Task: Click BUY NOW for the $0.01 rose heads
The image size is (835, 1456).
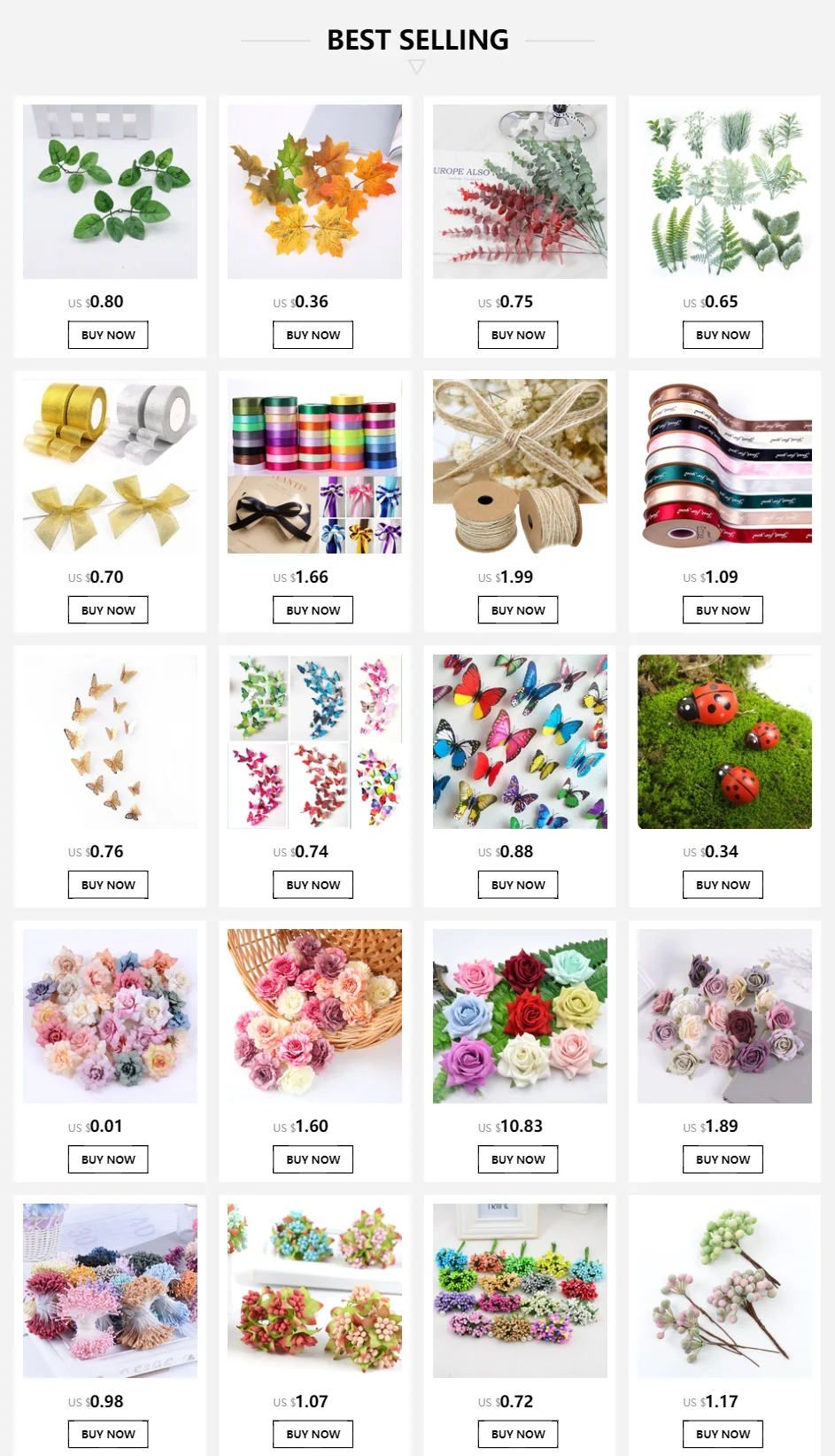Action: point(108,1159)
